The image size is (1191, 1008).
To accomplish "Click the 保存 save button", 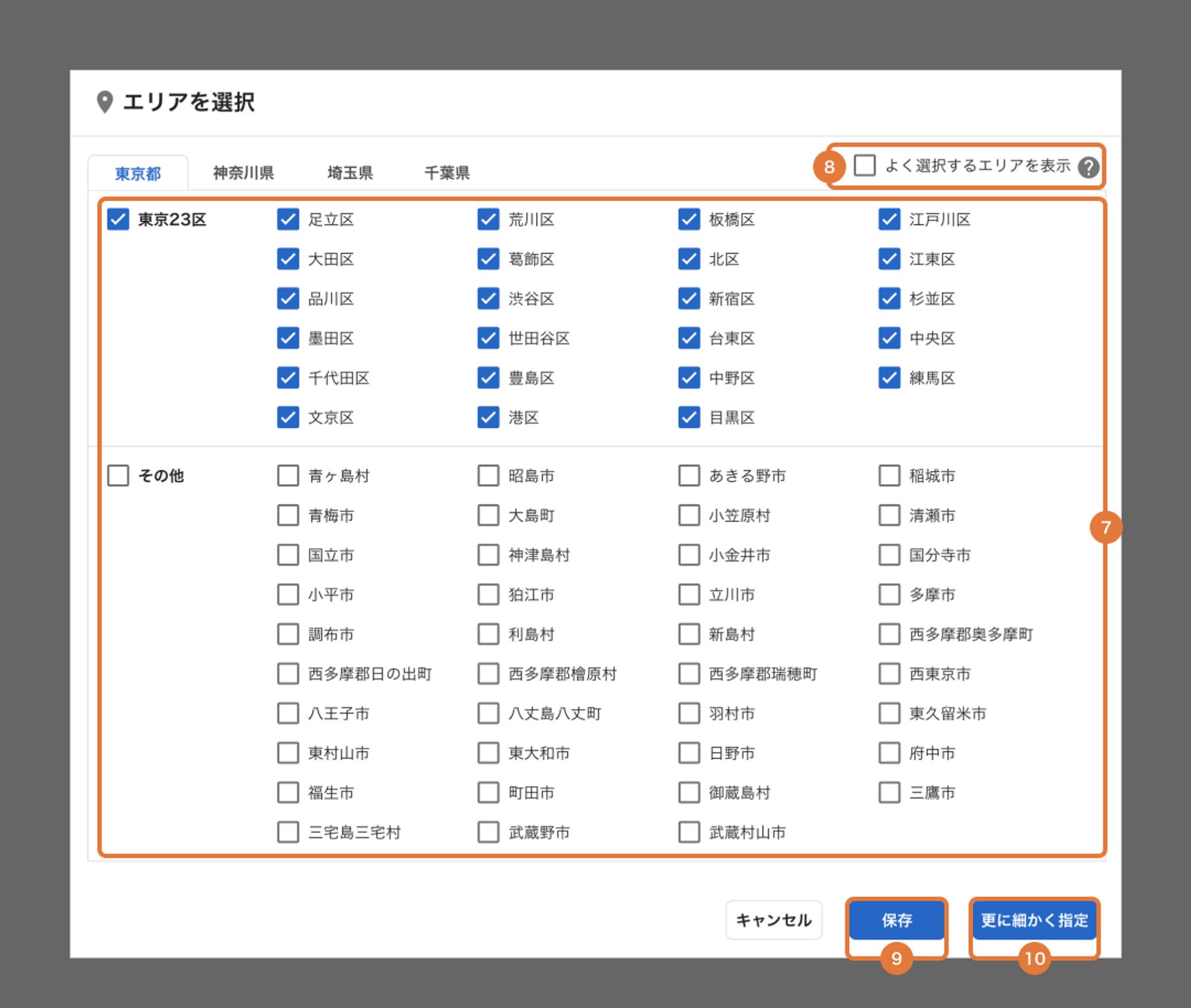I will 896,920.
